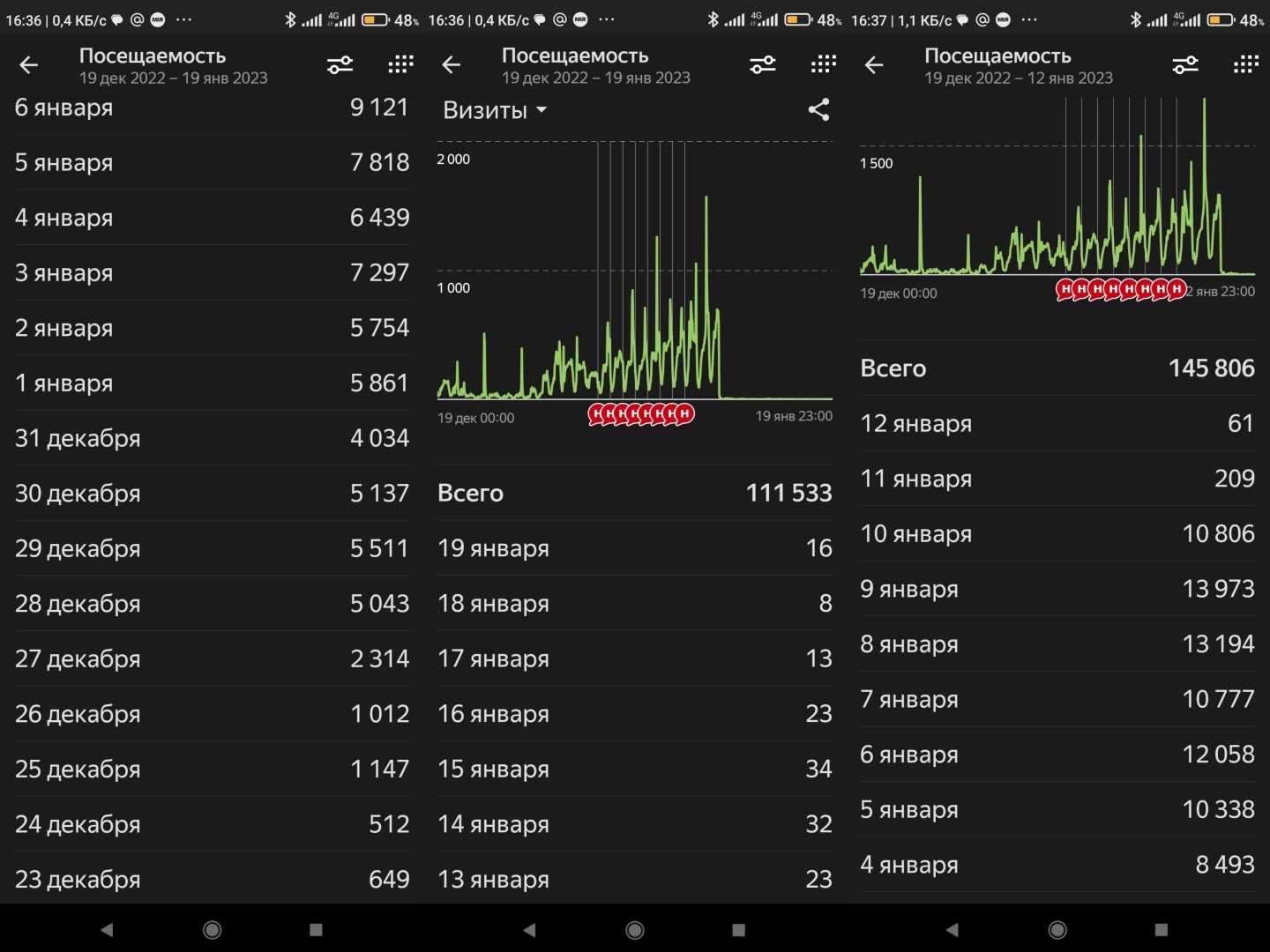Select the 10 января row with 10 806

pos(1057,534)
